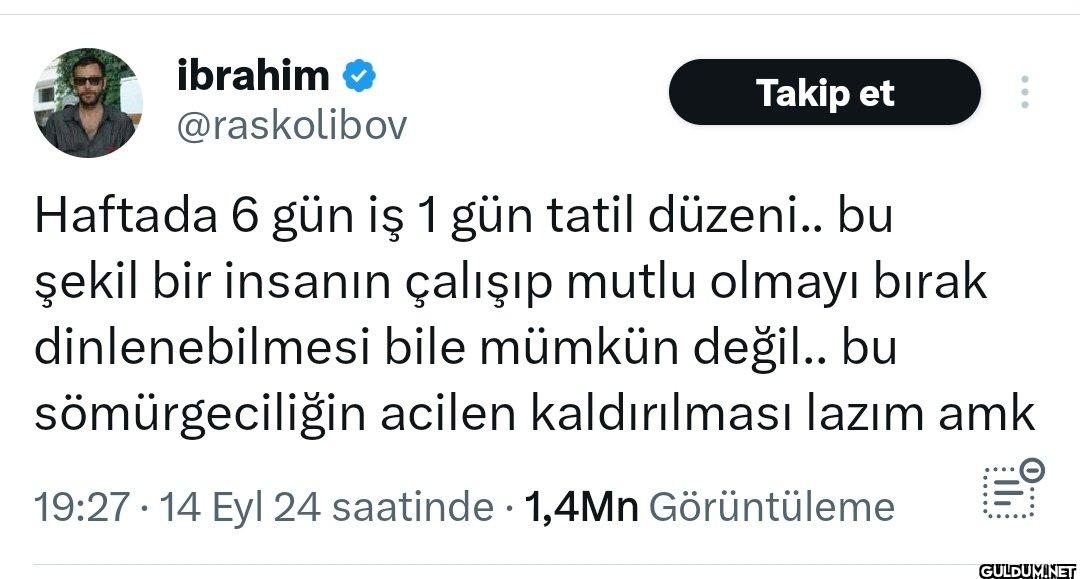
Task: Open ibrahim's profile picture
Action: point(87,103)
